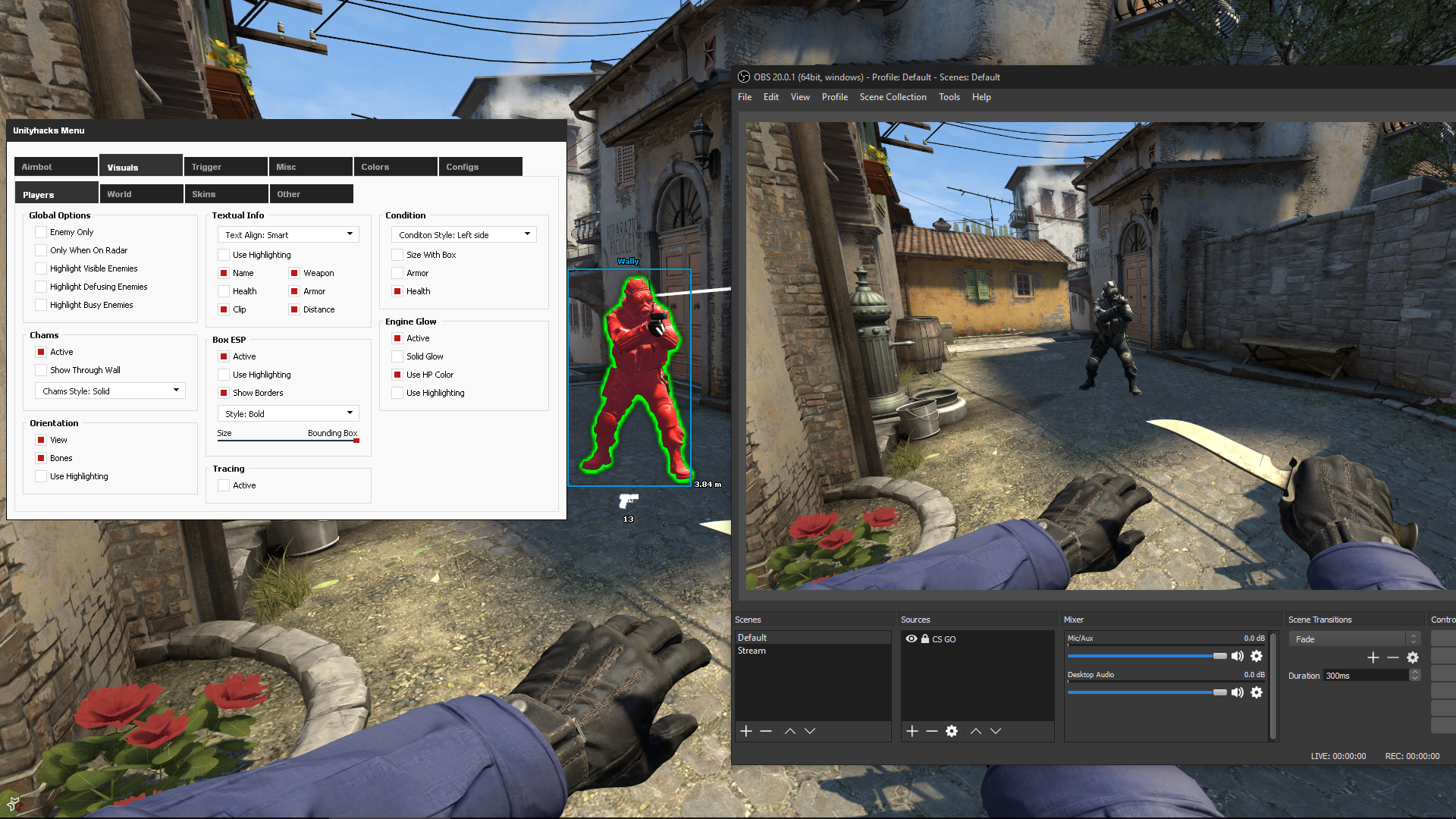Move source down with arrow icon

[x=996, y=731]
